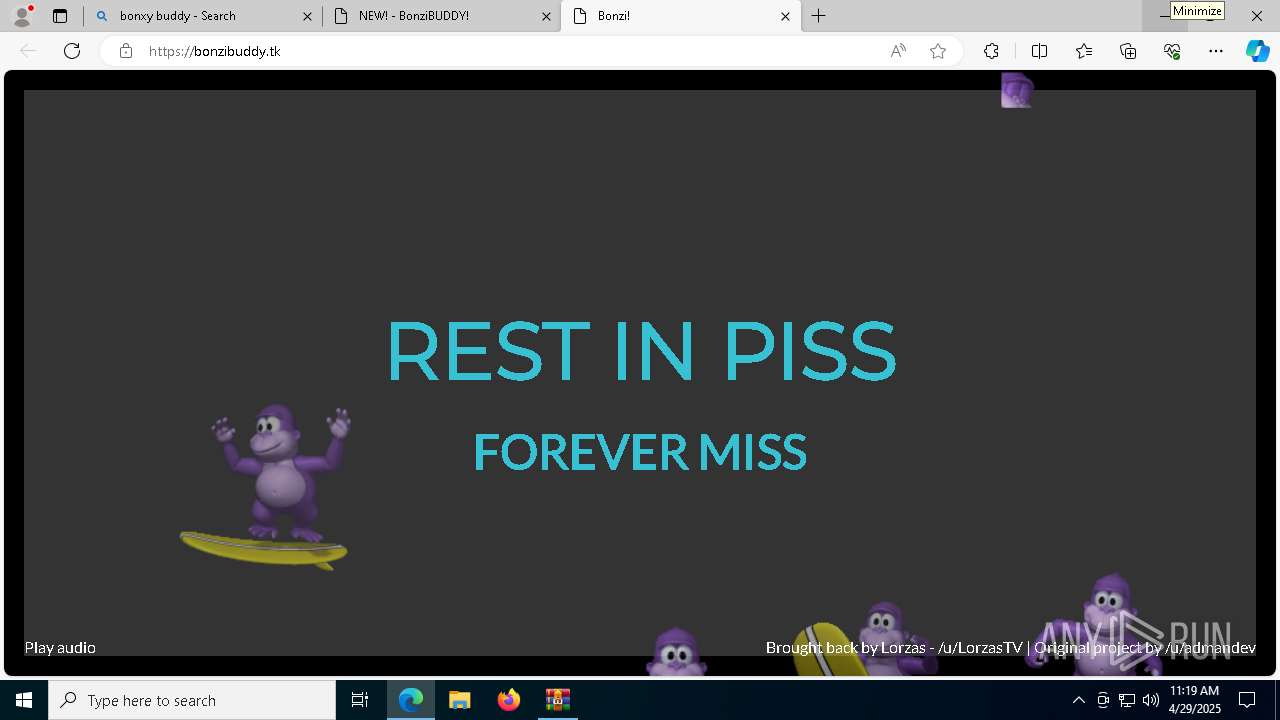Screen dimensions: 1280x720
Task: Open a new browser tab
Action: (819, 16)
